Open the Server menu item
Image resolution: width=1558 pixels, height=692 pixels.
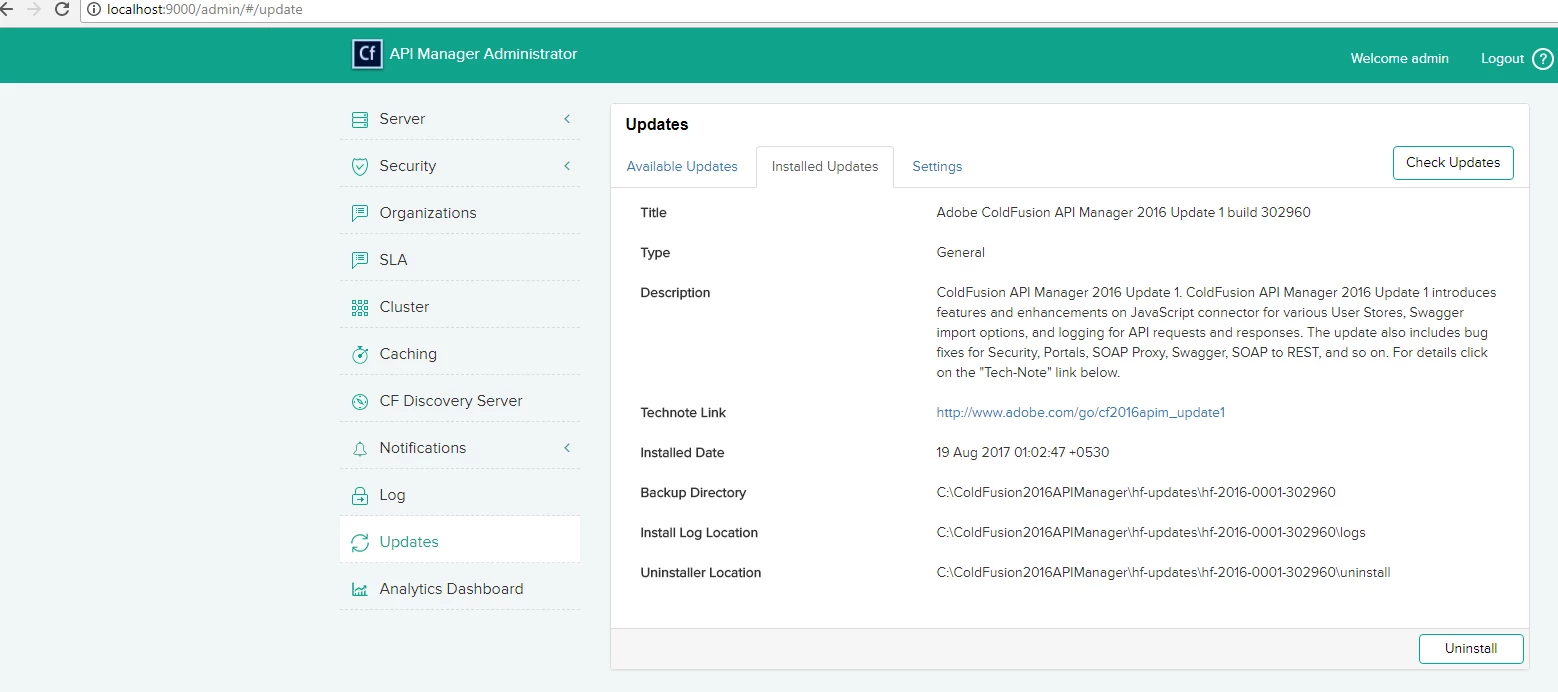point(460,119)
